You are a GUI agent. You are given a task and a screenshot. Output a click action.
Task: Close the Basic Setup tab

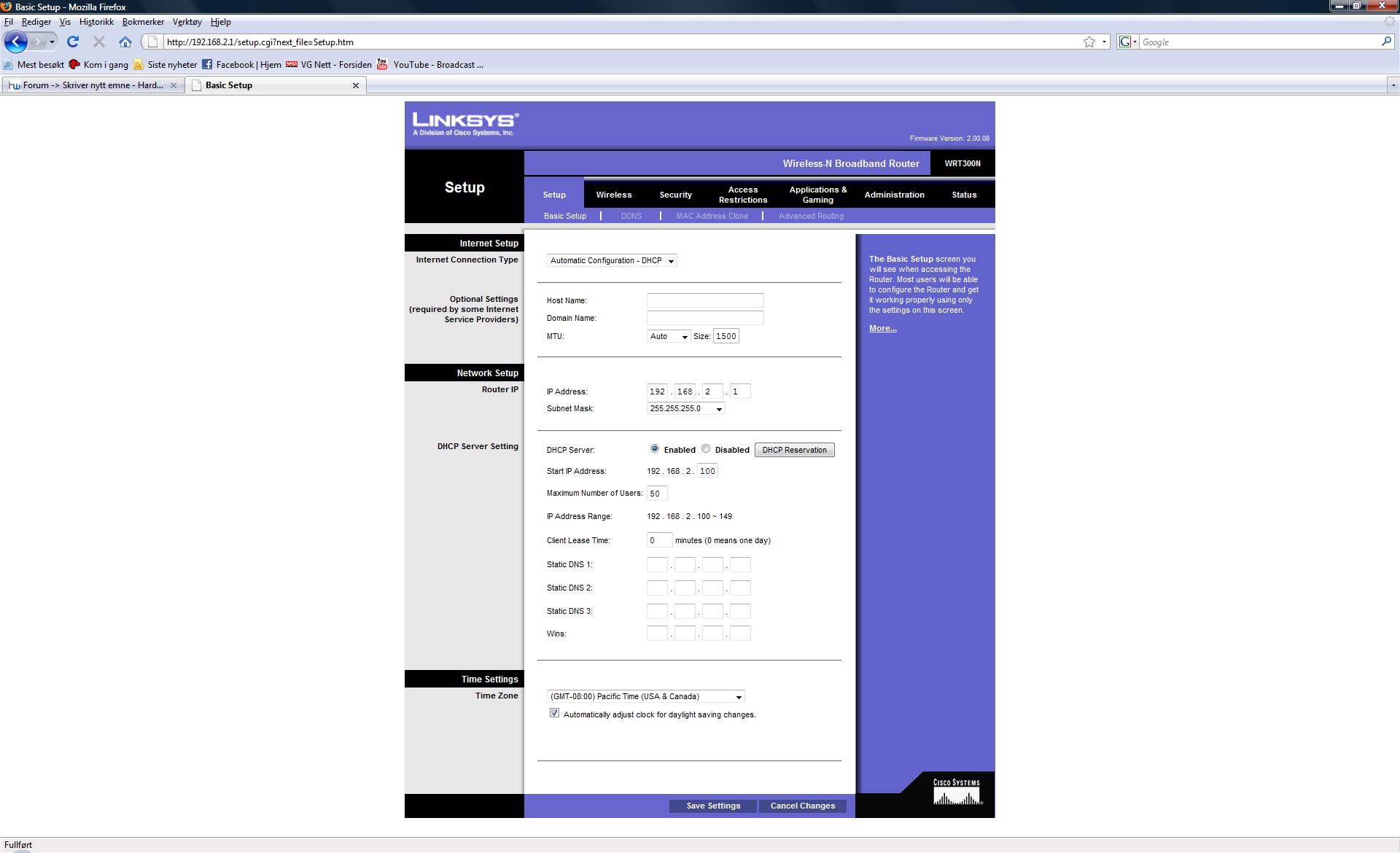point(356,85)
